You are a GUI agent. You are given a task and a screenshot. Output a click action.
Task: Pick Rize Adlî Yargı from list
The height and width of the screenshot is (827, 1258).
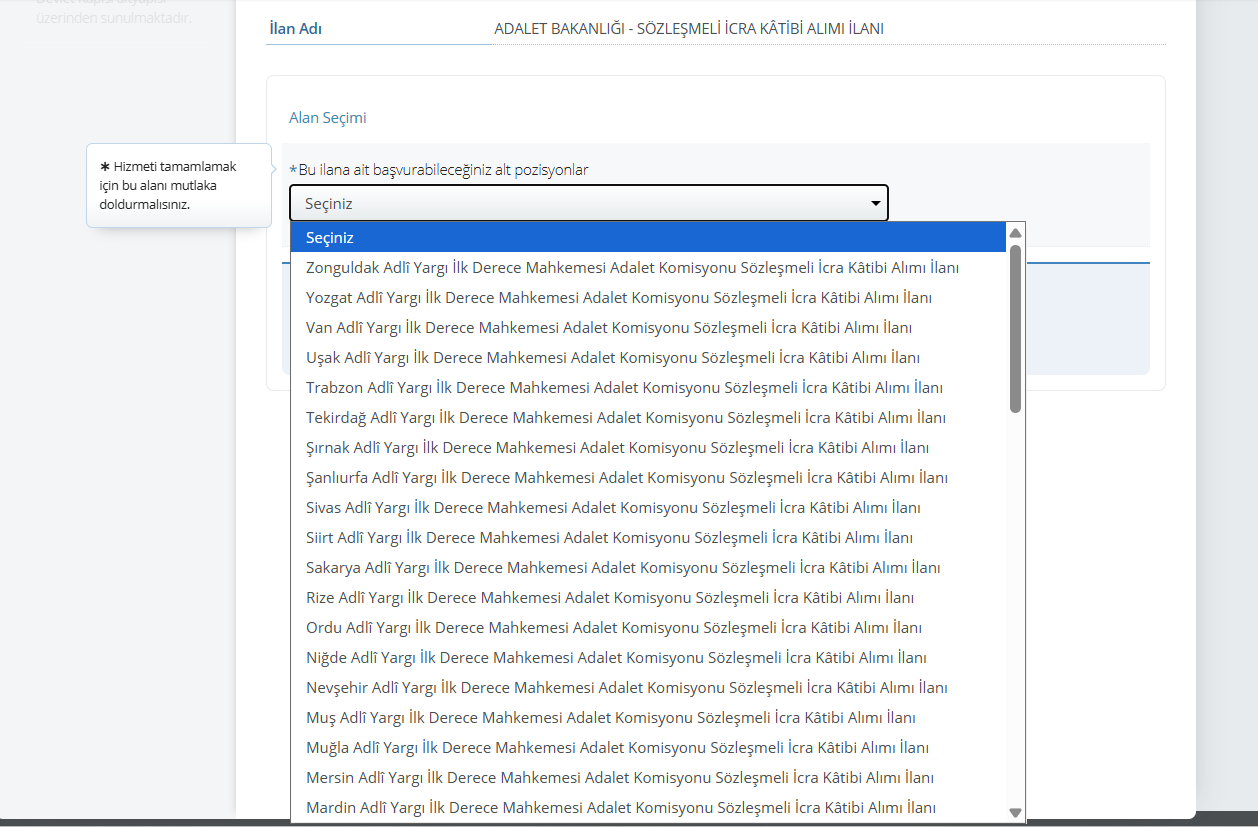tap(648, 598)
